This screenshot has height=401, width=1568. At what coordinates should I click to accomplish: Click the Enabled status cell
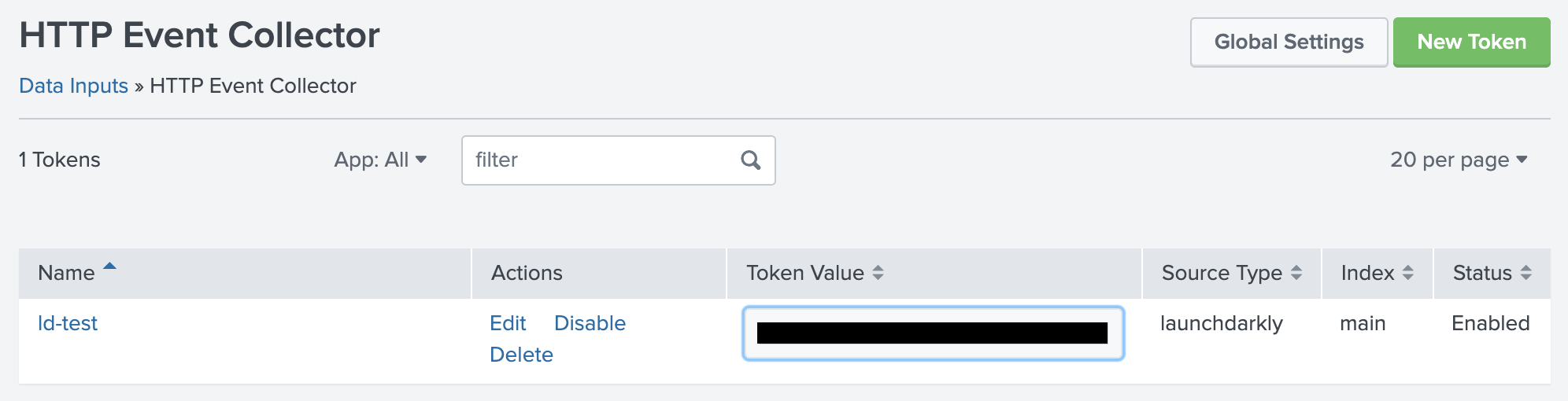[x=1490, y=323]
